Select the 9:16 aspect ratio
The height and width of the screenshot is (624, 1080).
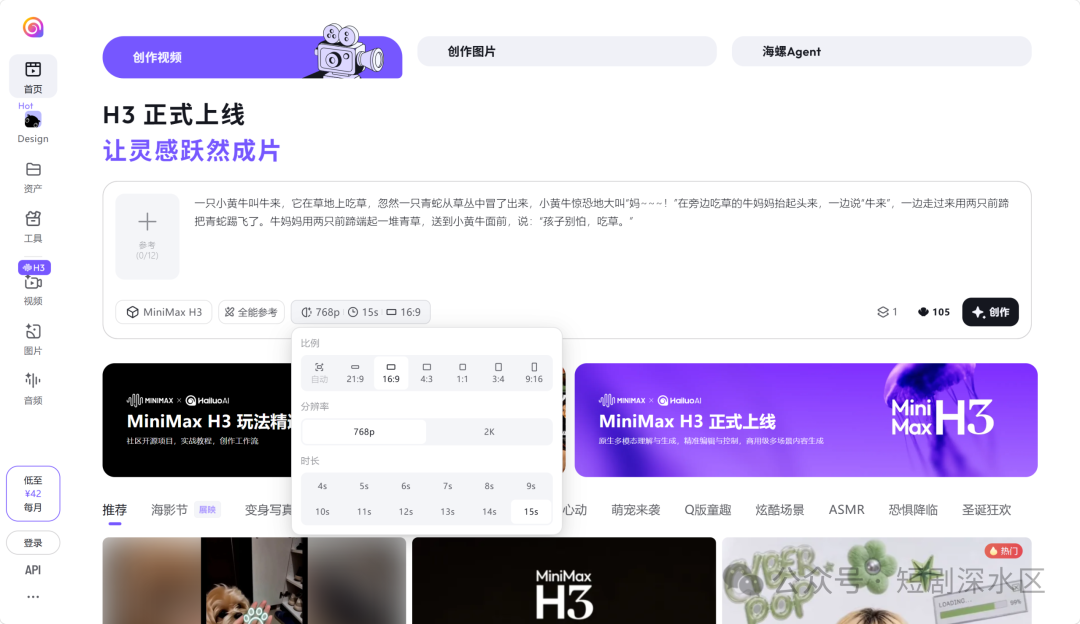tap(534, 373)
